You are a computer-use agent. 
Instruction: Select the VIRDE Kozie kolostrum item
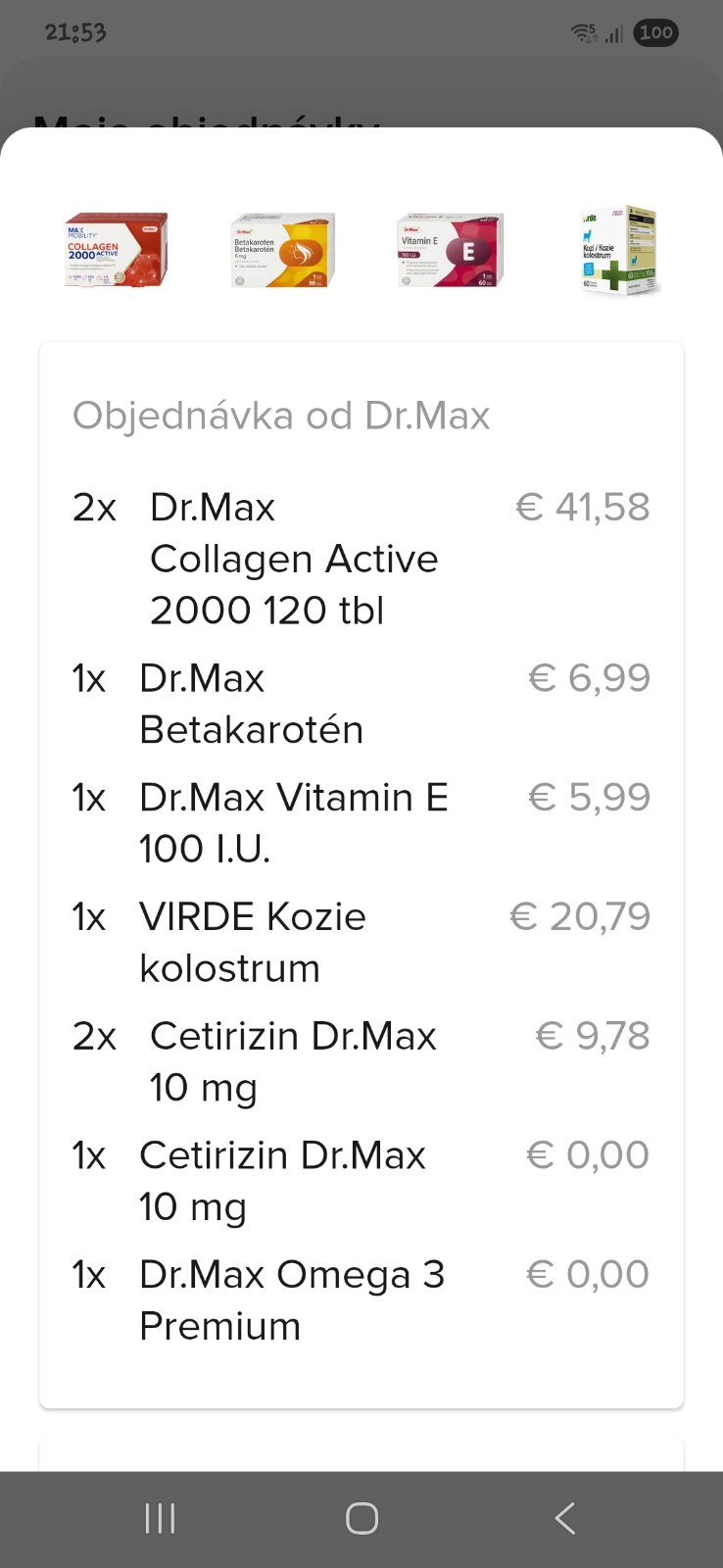coord(252,942)
